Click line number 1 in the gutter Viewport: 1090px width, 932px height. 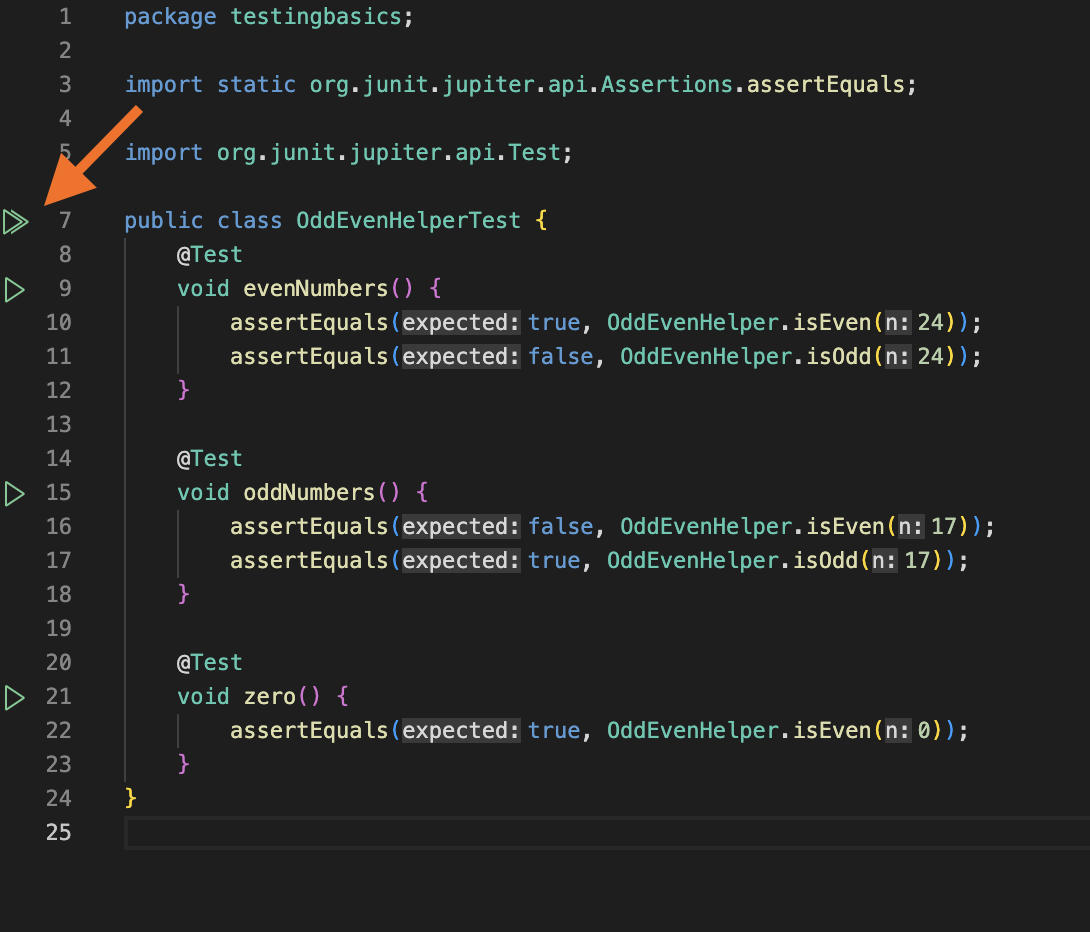coord(65,17)
